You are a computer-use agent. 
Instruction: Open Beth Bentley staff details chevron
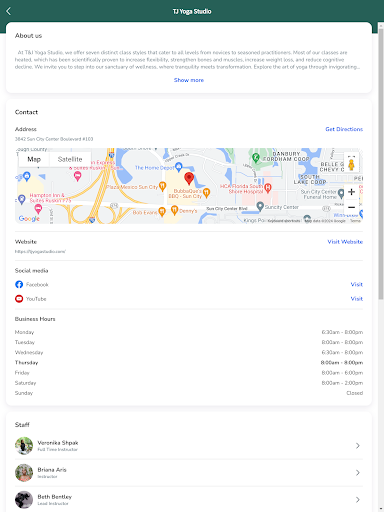point(358,500)
